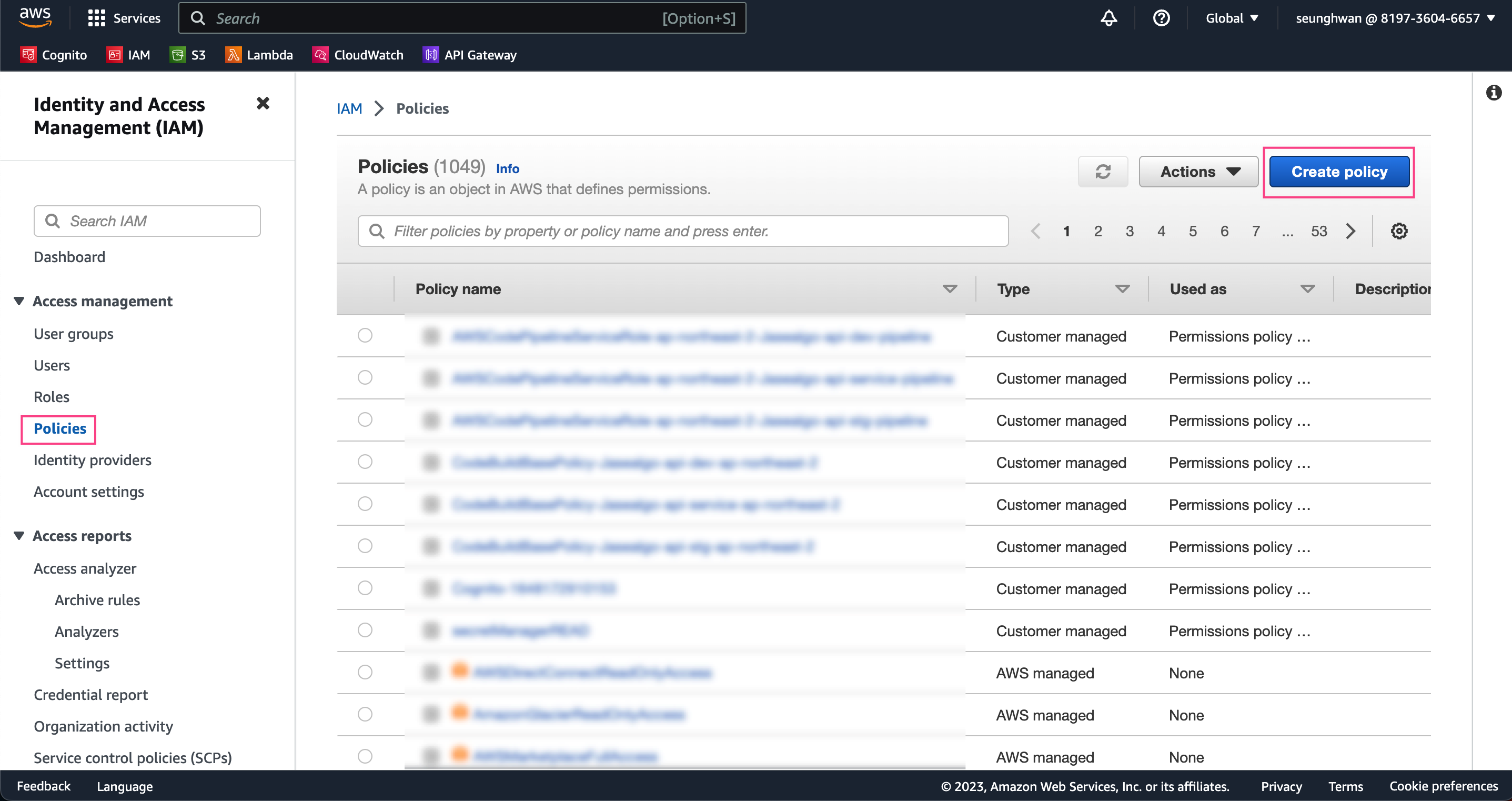Screen dimensions: 1512x801
Task: Open Roles in the sidebar
Action: pyautogui.click(x=52, y=397)
